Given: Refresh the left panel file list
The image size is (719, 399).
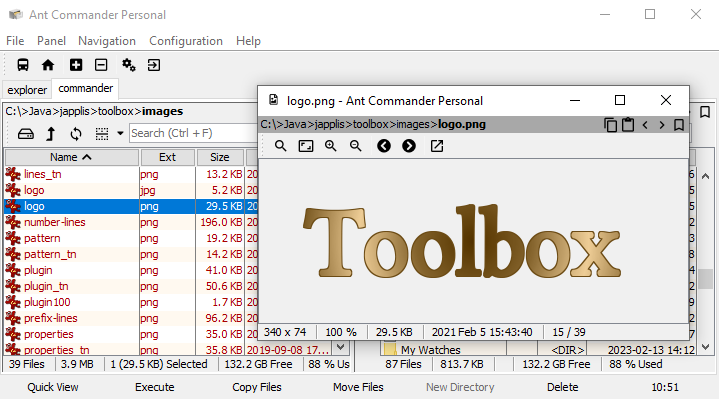Looking at the screenshot, I should [x=76, y=134].
